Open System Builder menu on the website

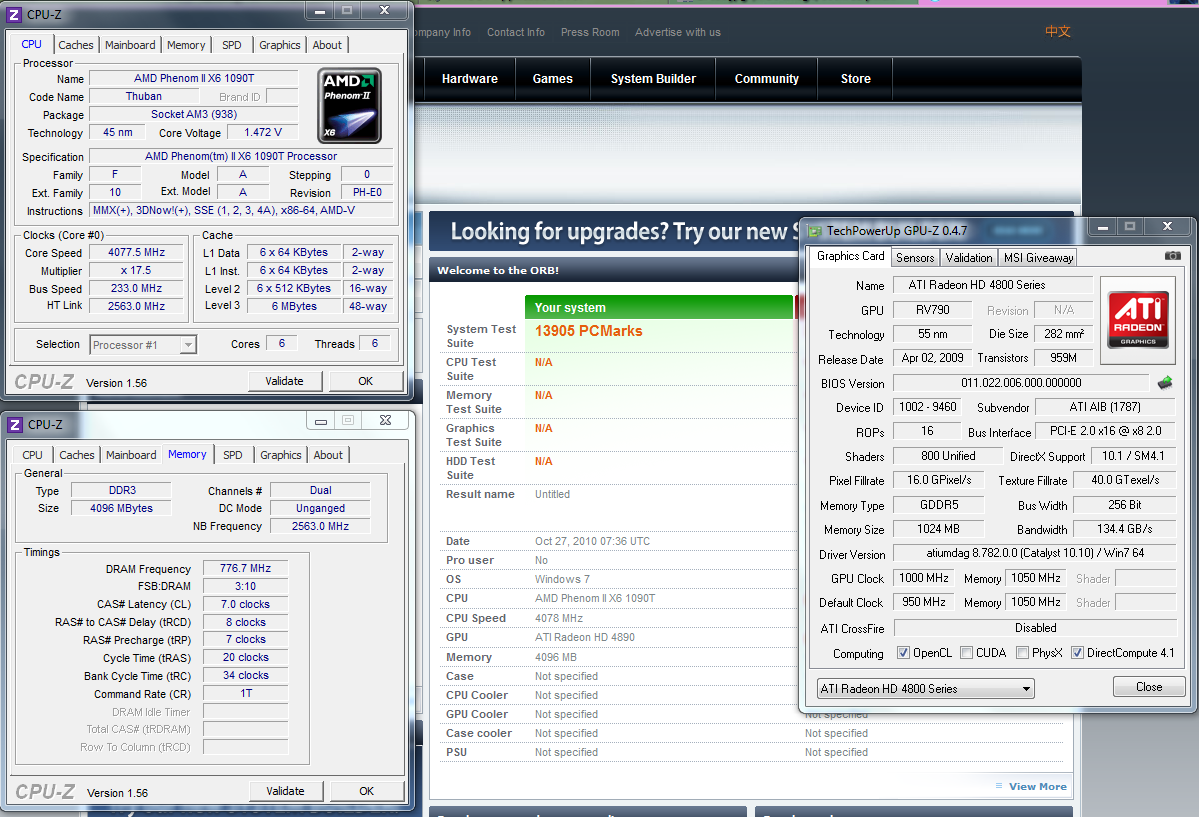(653, 79)
